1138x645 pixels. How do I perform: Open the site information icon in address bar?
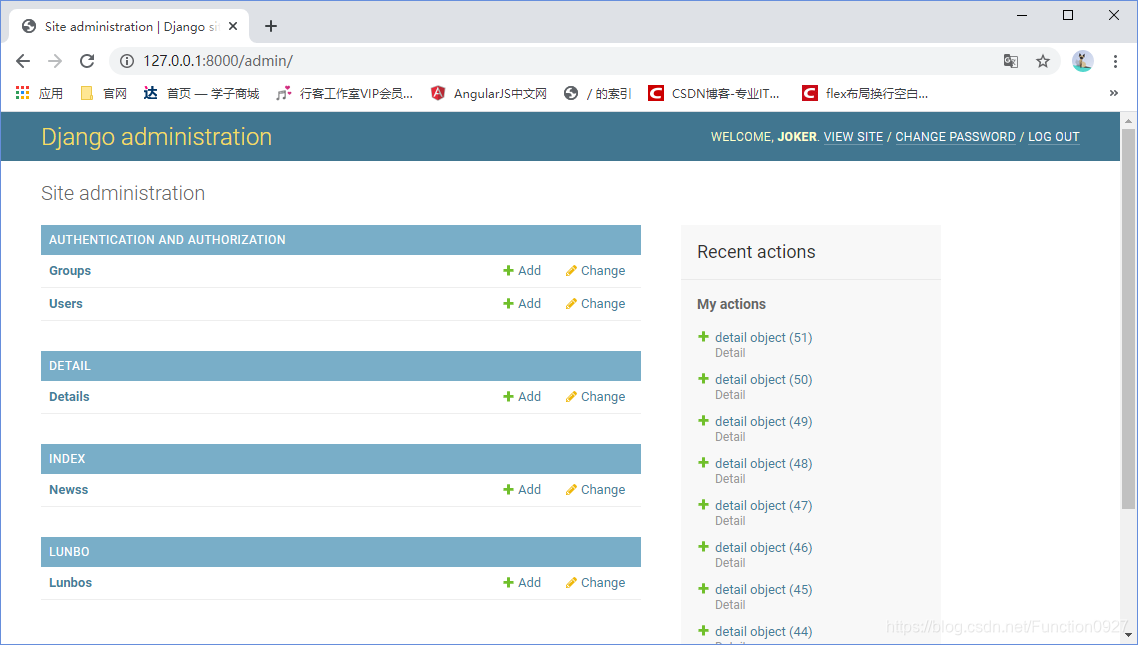(127, 61)
